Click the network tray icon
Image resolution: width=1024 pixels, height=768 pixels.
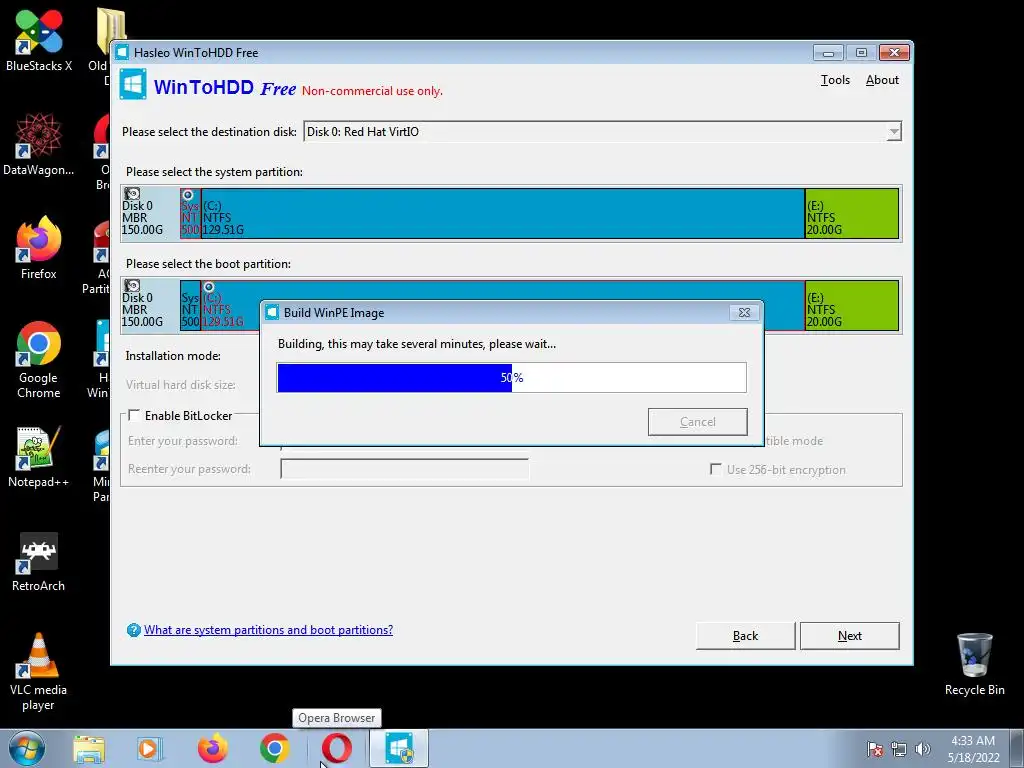tap(899, 749)
